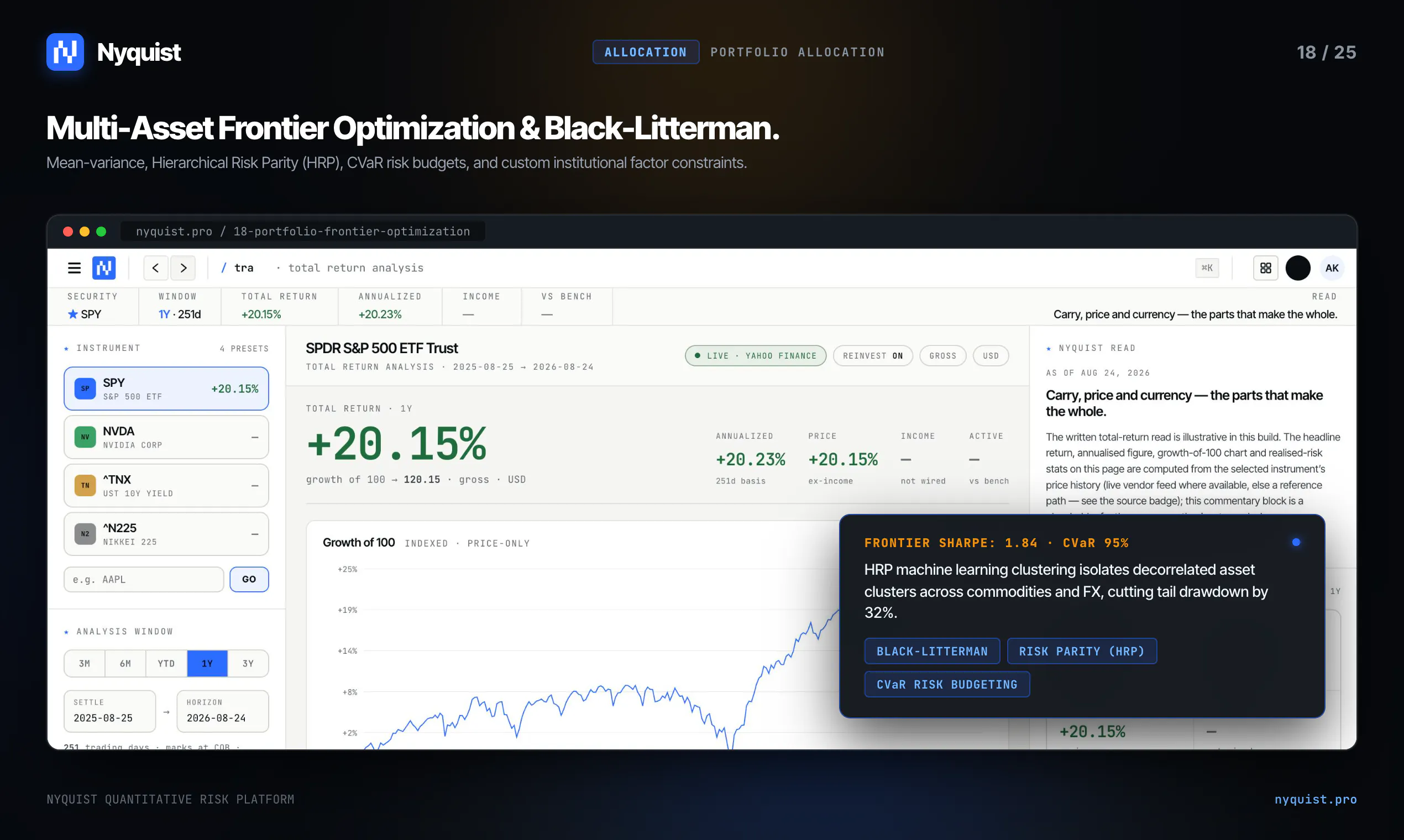The width and height of the screenshot is (1404, 840).
Task: Switch analysis window to 6M
Action: tap(125, 663)
